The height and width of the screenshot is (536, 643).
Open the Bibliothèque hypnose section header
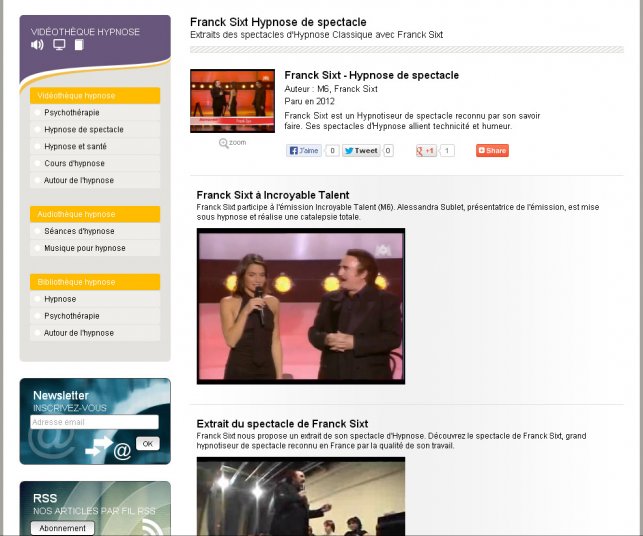click(x=95, y=282)
